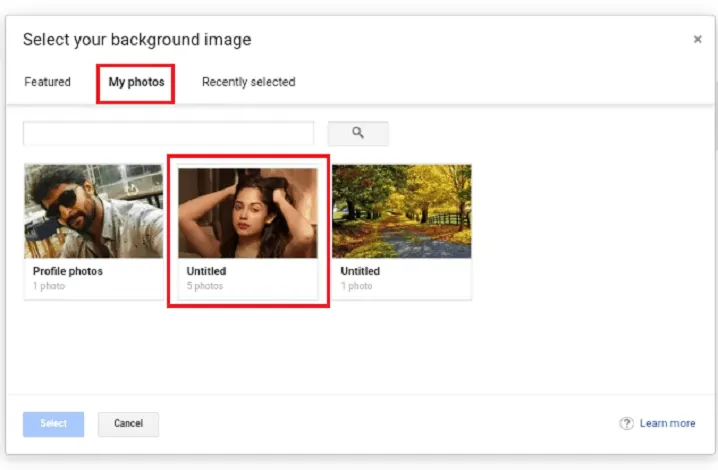The height and width of the screenshot is (470, 718).
Task: Open the Recently selected tab
Action: [x=249, y=82]
